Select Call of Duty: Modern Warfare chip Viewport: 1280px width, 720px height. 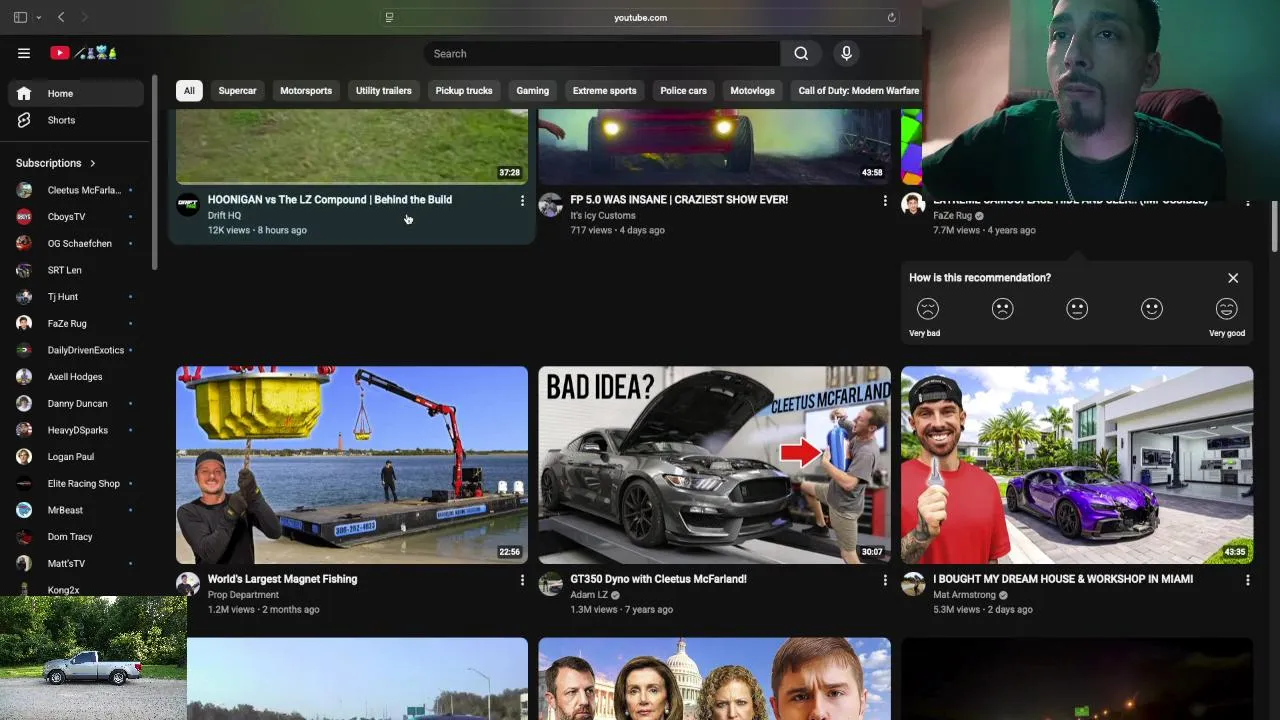tap(858, 91)
